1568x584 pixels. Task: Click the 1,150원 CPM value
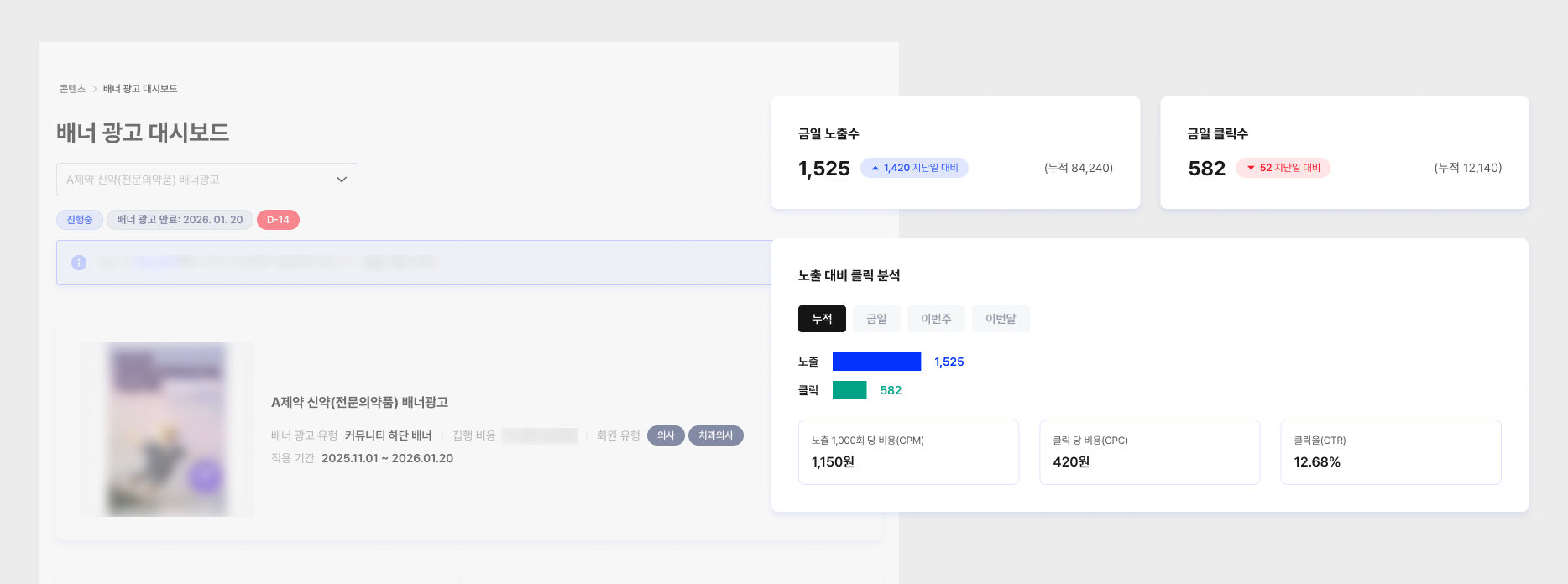833,462
